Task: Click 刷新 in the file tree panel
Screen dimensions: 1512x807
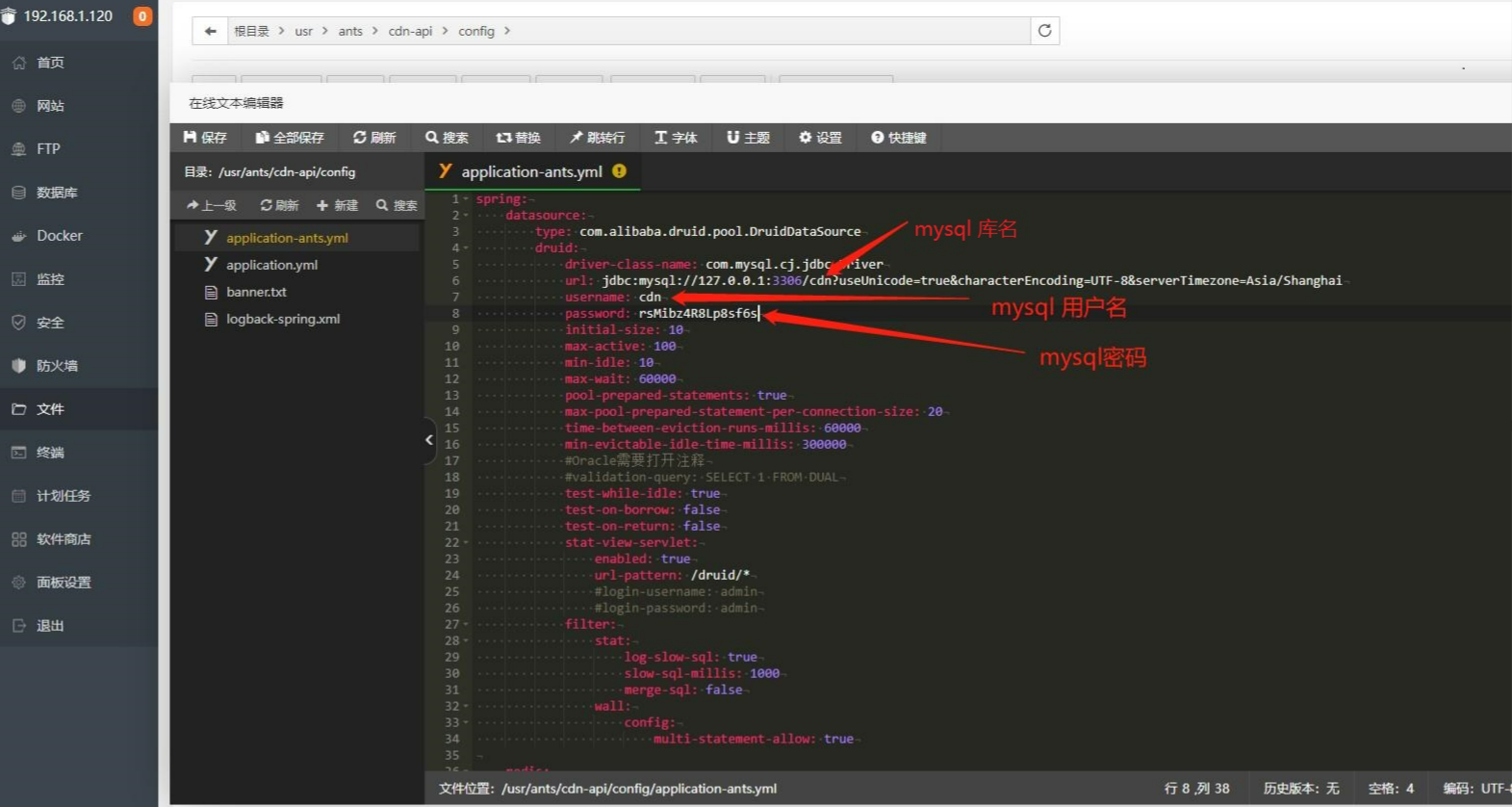Action: (279, 205)
